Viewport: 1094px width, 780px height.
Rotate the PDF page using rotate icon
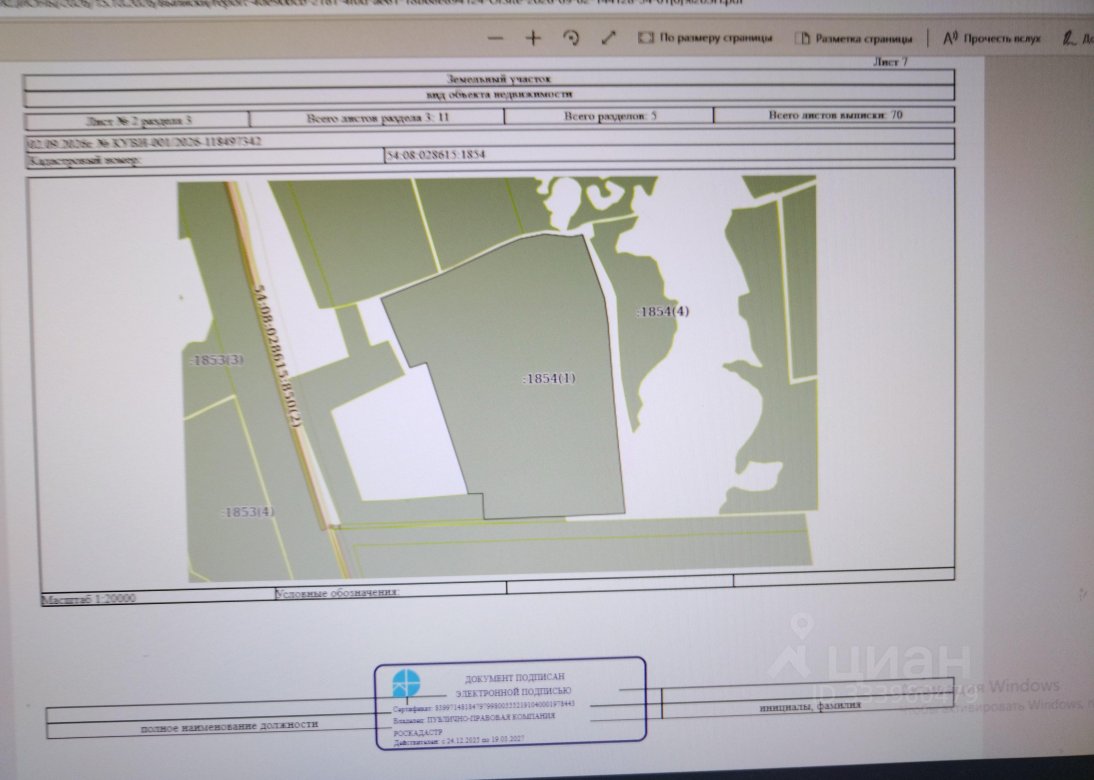click(571, 38)
